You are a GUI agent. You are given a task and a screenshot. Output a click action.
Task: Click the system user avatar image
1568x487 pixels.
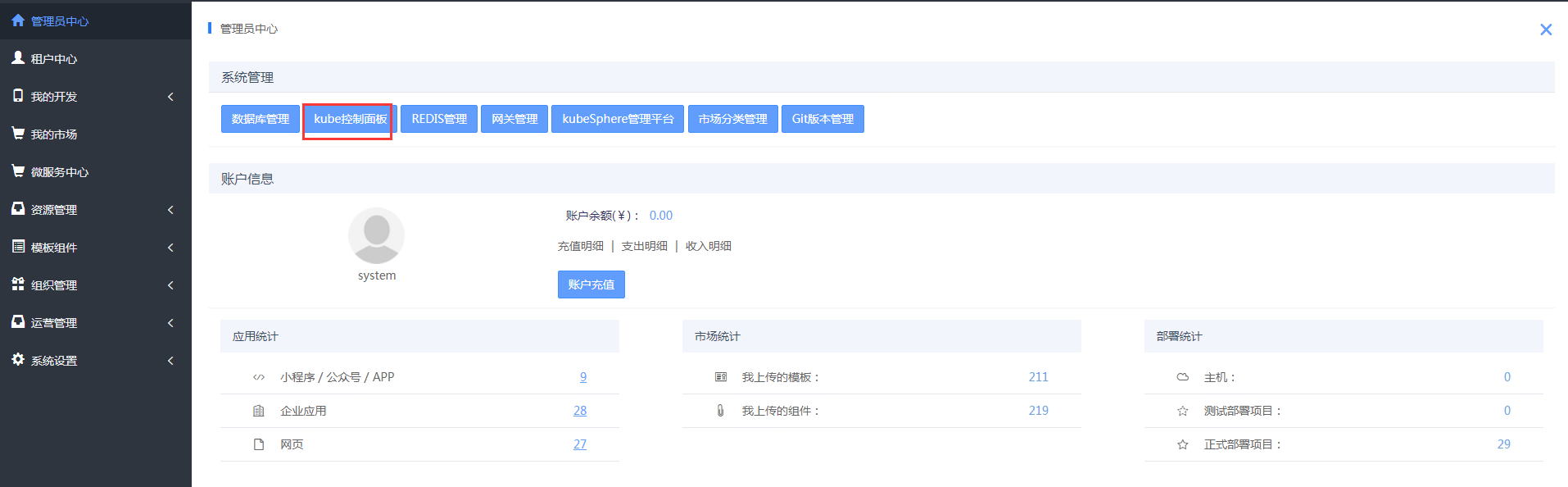coord(376,235)
